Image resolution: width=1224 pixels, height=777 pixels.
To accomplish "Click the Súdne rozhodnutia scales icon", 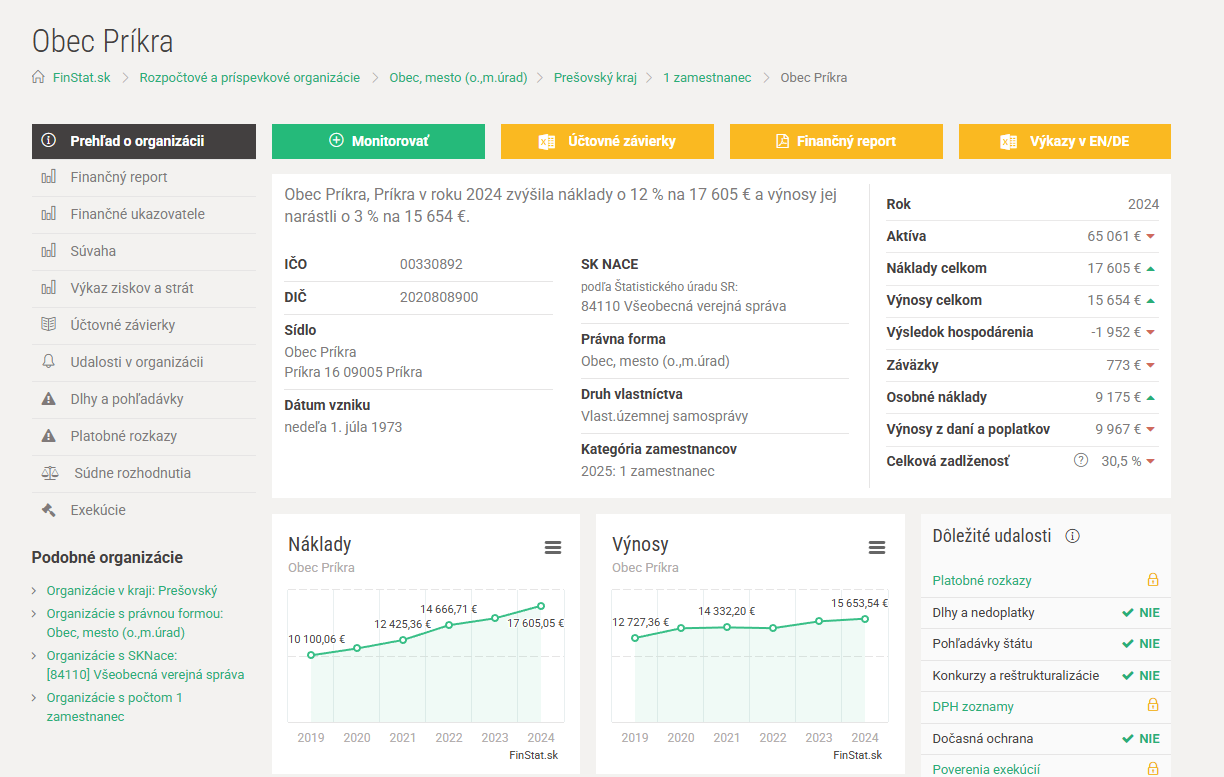I will 50,473.
